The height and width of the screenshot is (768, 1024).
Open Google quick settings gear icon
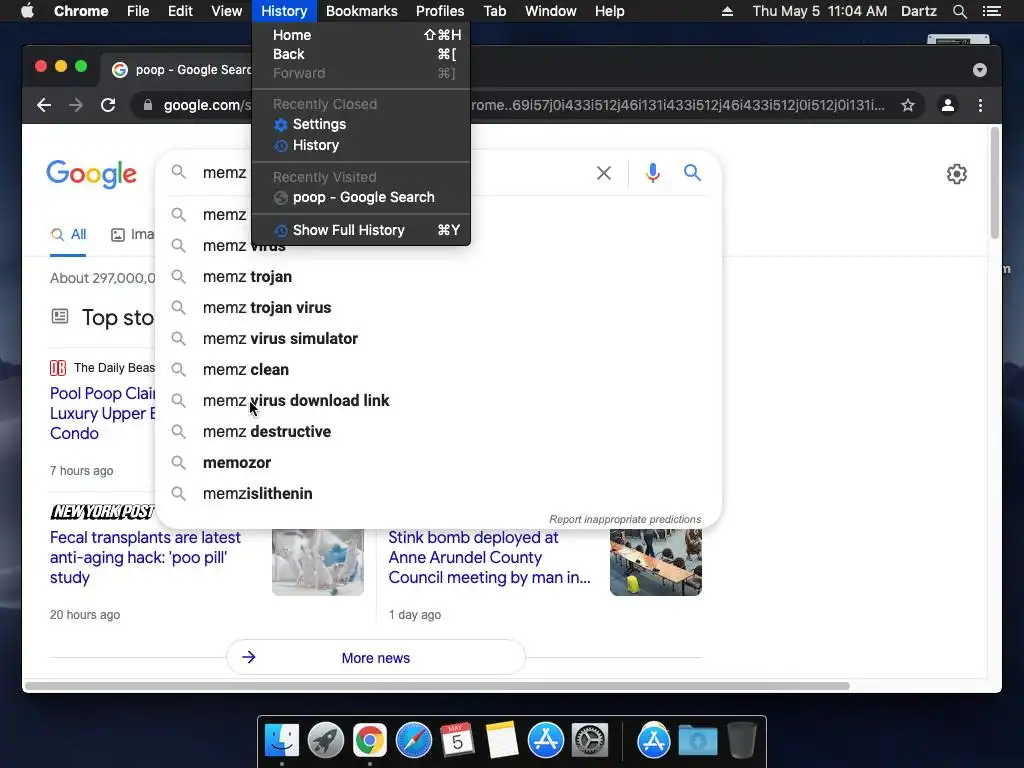[957, 174]
